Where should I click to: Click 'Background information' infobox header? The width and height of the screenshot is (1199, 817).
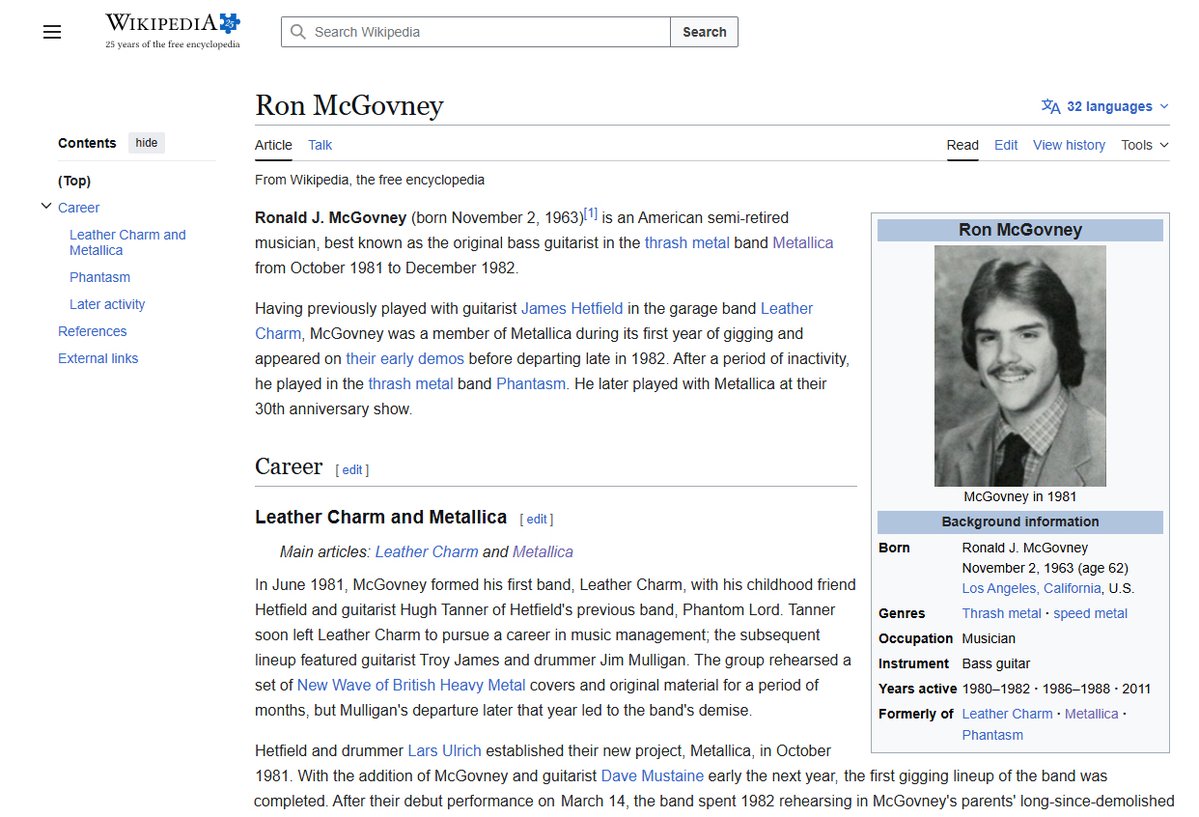(x=1020, y=522)
